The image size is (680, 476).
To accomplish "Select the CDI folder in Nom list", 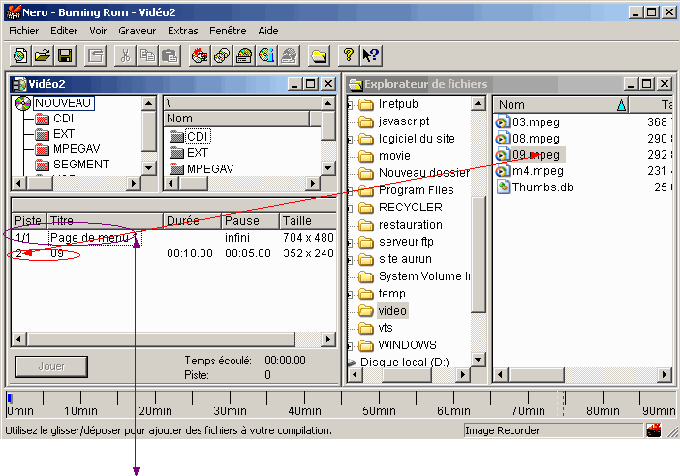I will point(197,137).
